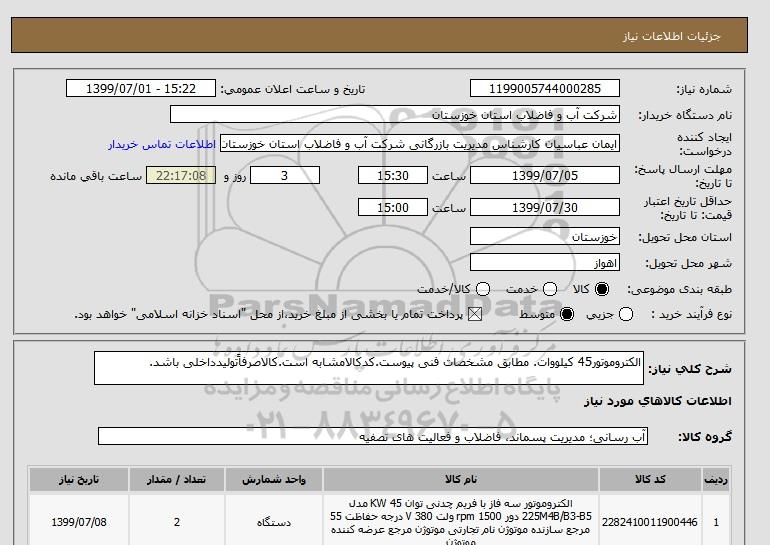Click the delivery city field اهواز
This screenshot has height=545, width=770.
pyautogui.click(x=545, y=262)
